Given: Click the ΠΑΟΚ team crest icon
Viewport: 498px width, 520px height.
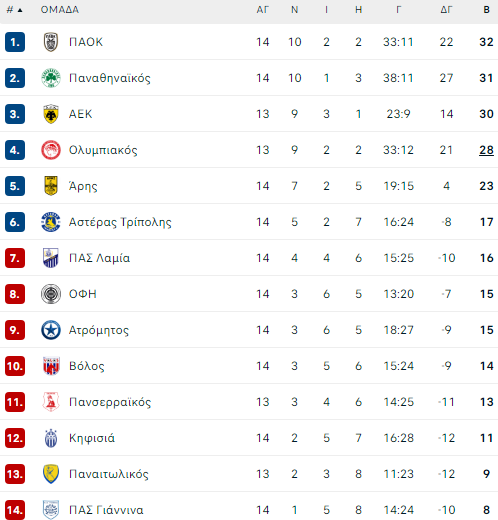Looking at the screenshot, I should 51,42.
